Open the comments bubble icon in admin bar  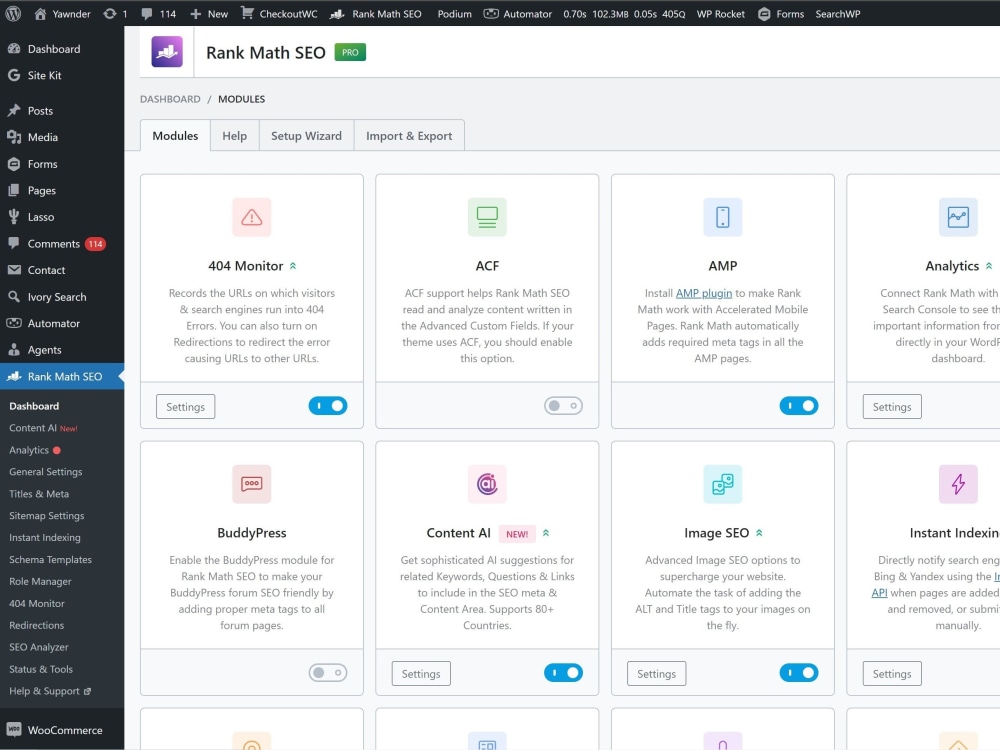147,13
